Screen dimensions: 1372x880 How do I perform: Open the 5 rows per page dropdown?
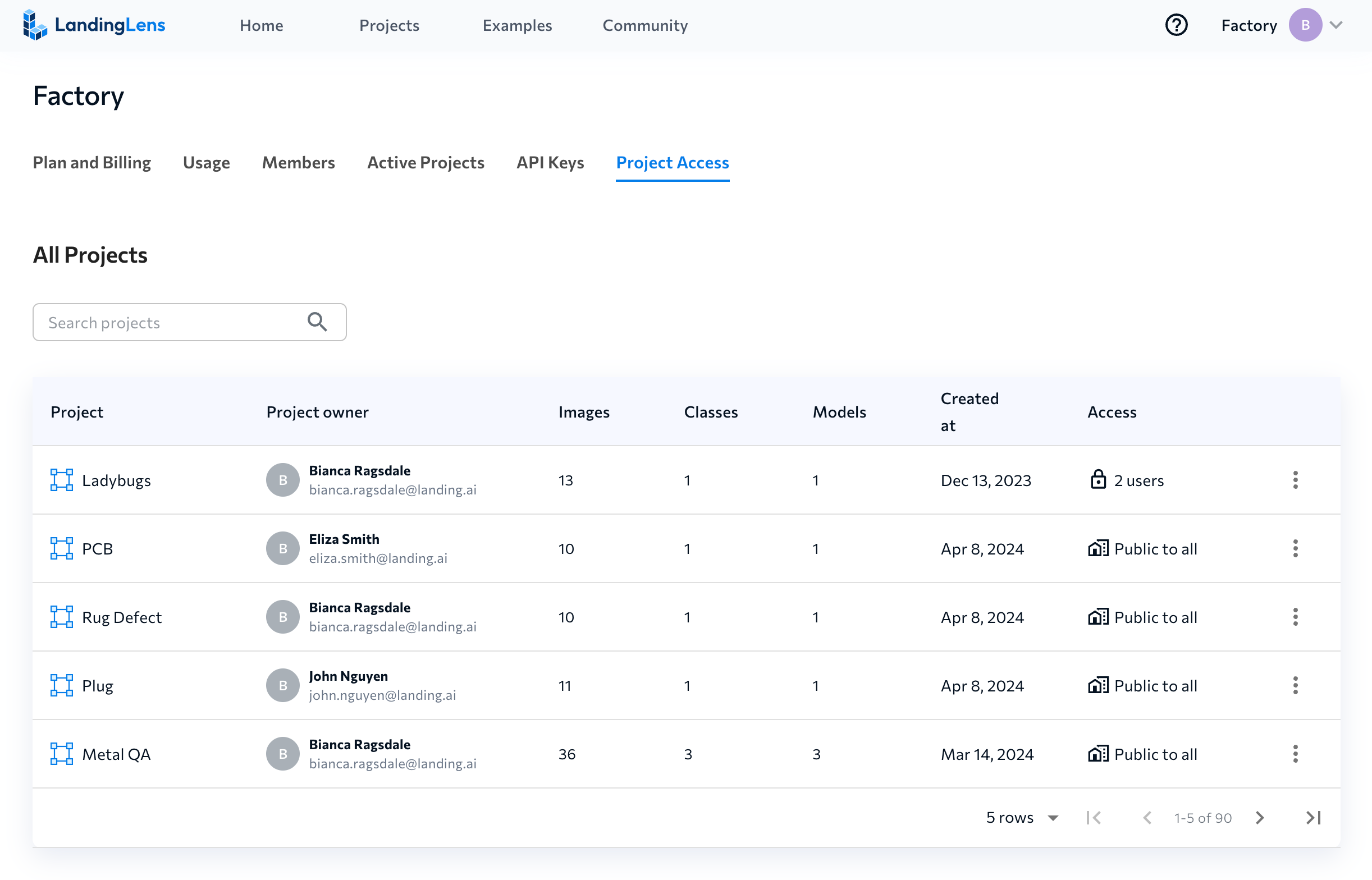[1022, 818]
